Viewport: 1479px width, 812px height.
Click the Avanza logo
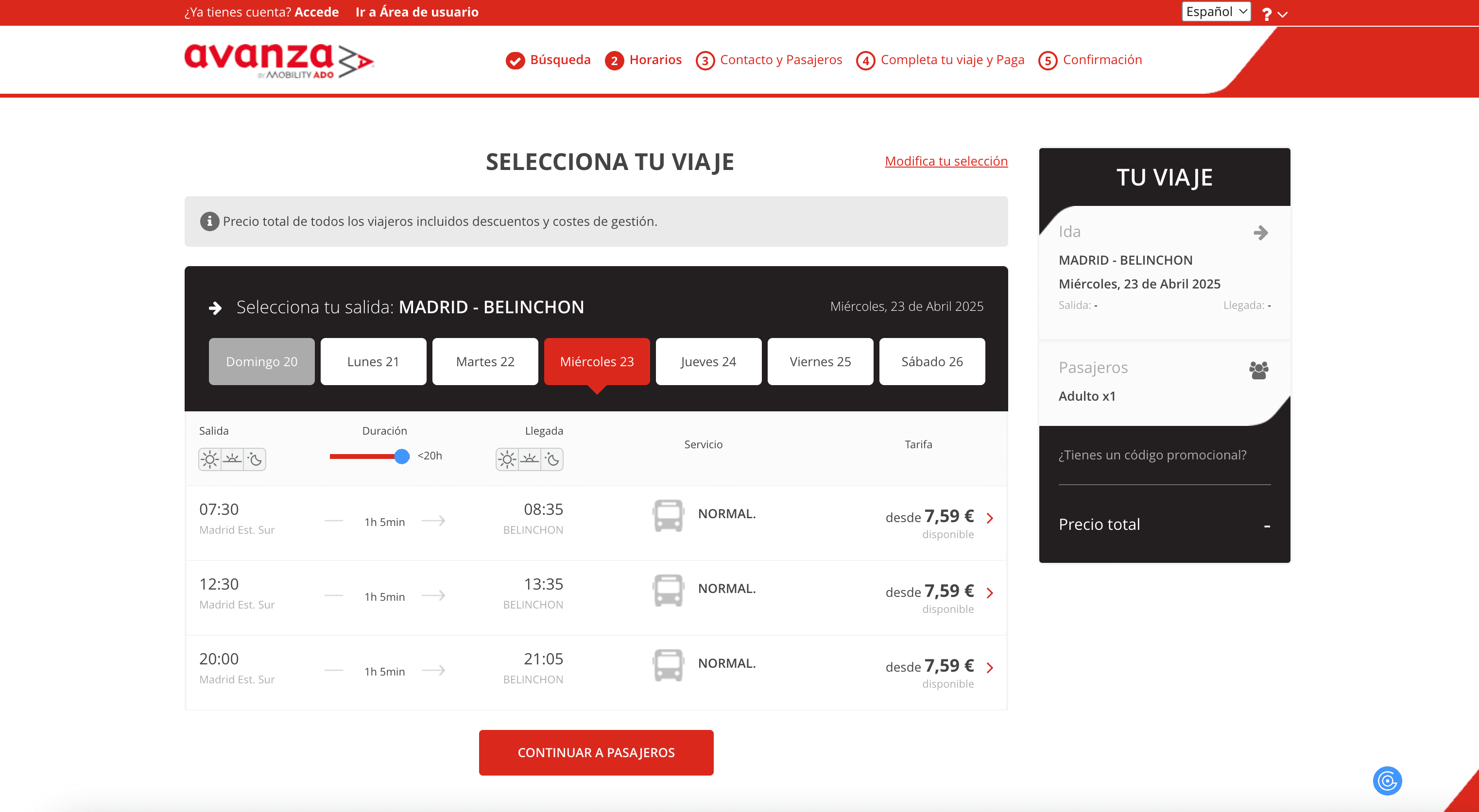(278, 60)
